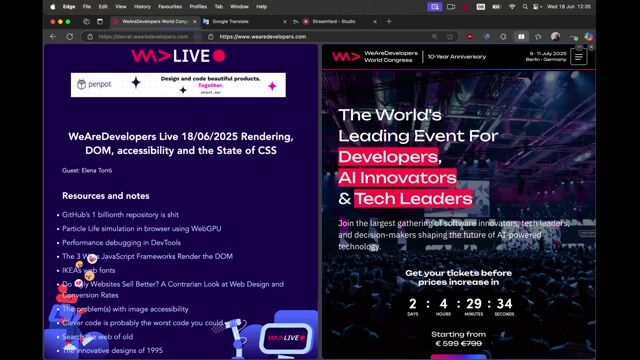The width and height of the screenshot is (640, 360).
Task: Open the Favourites menu
Action: [x=170, y=7]
